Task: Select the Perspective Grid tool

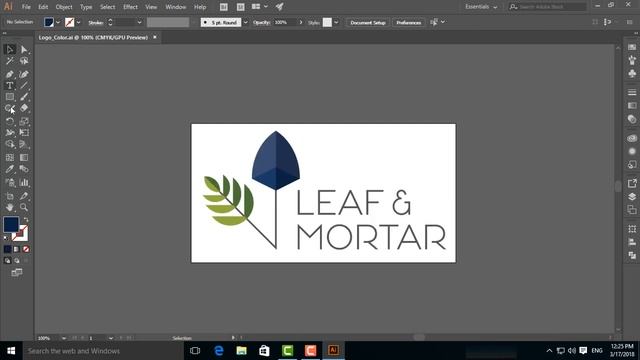Action: [x=24, y=144]
